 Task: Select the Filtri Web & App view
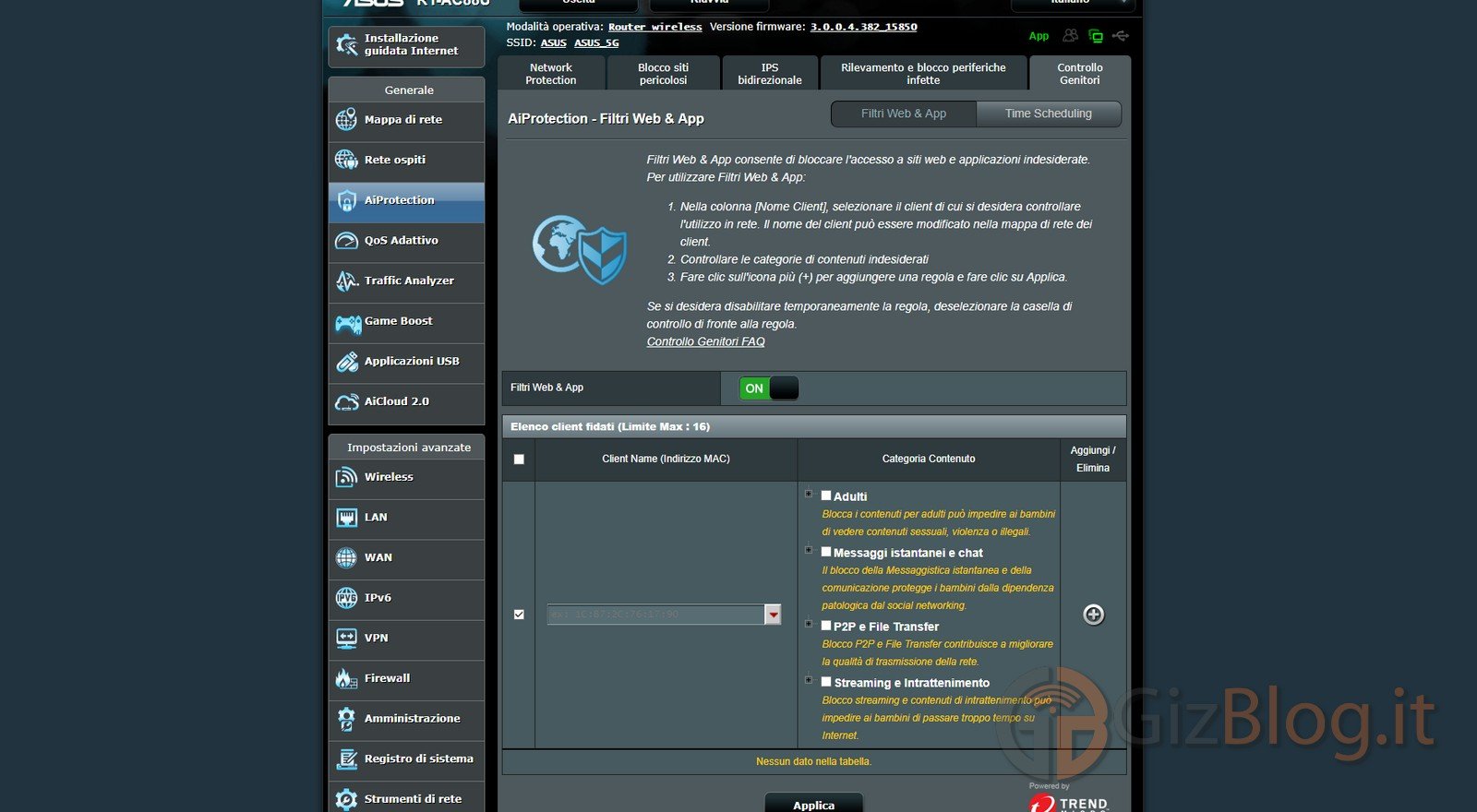904,113
